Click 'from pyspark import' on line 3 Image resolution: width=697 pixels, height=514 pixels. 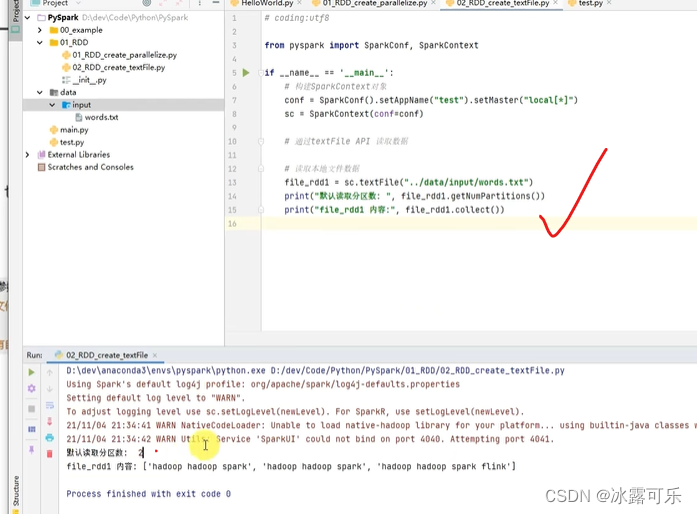pos(312,45)
